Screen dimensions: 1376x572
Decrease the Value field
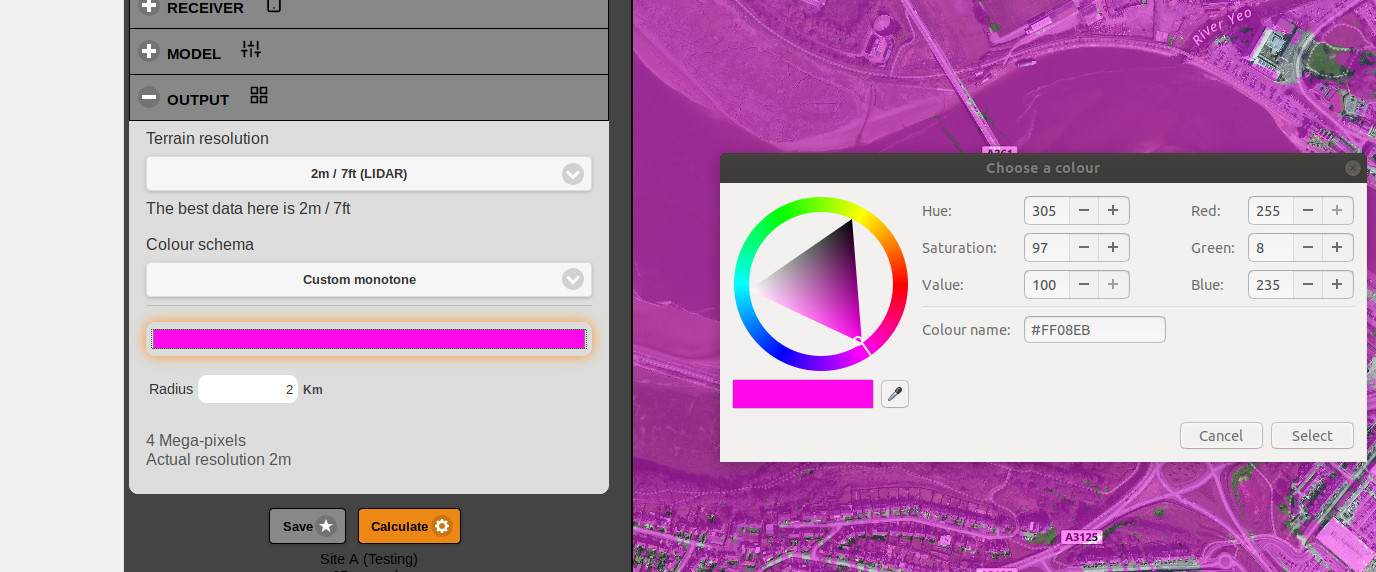pos(1084,285)
